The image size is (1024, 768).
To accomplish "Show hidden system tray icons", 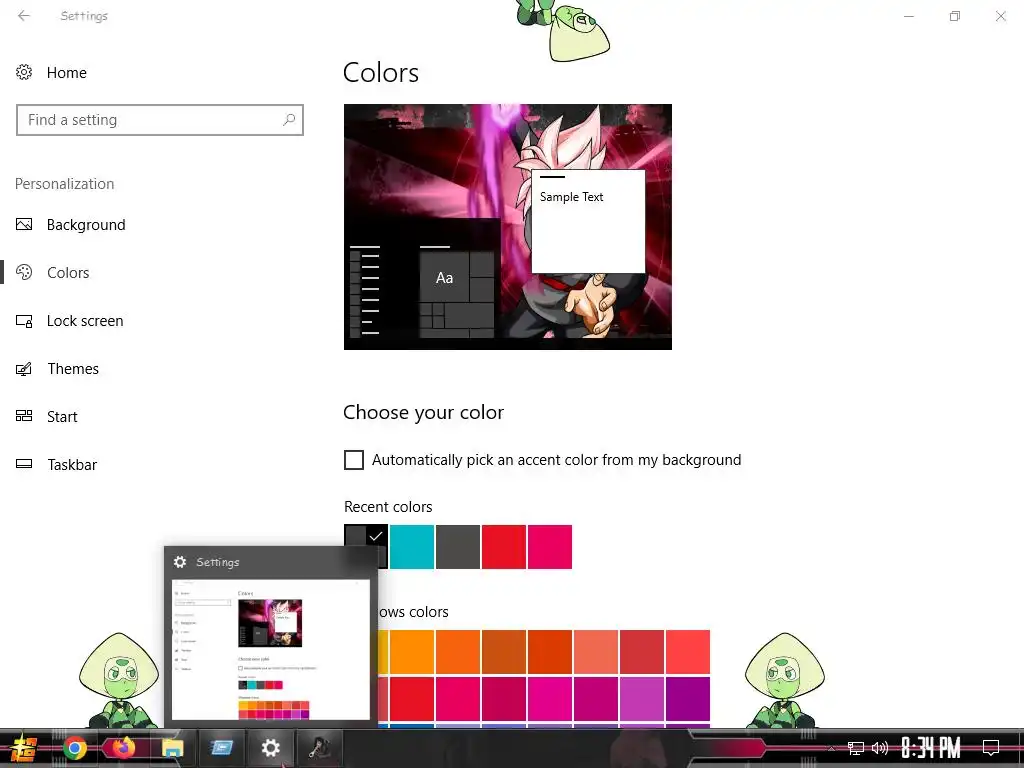I will pos(831,748).
